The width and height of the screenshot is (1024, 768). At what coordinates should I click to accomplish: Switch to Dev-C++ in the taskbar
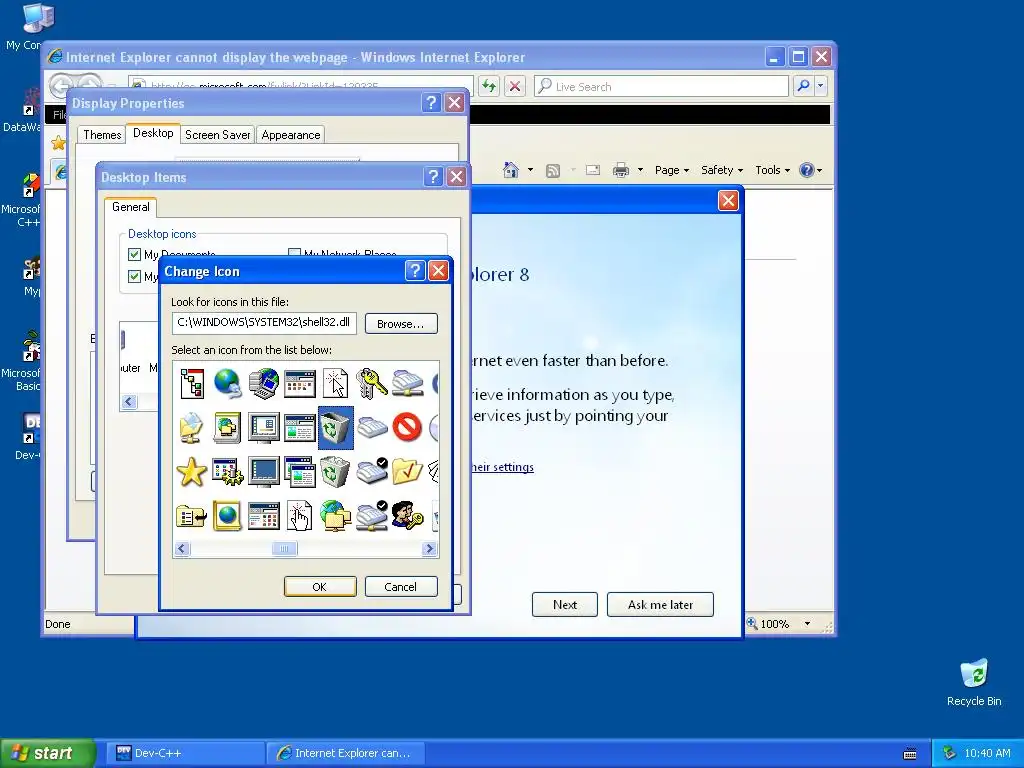[183, 753]
